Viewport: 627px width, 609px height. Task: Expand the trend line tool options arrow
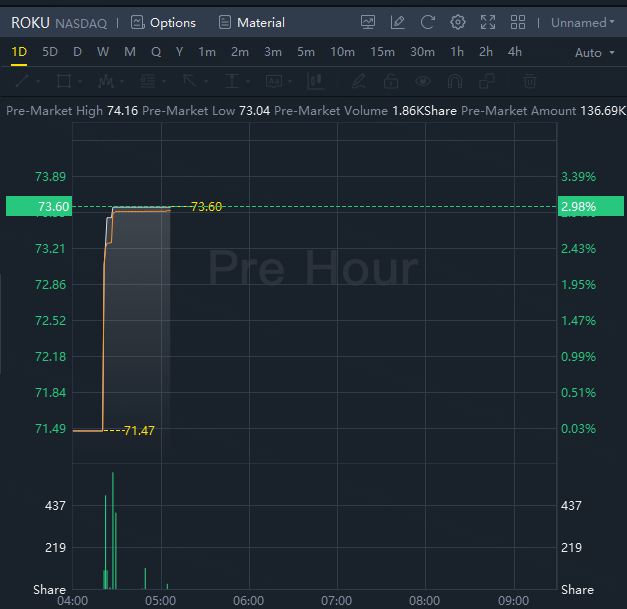(x=38, y=81)
